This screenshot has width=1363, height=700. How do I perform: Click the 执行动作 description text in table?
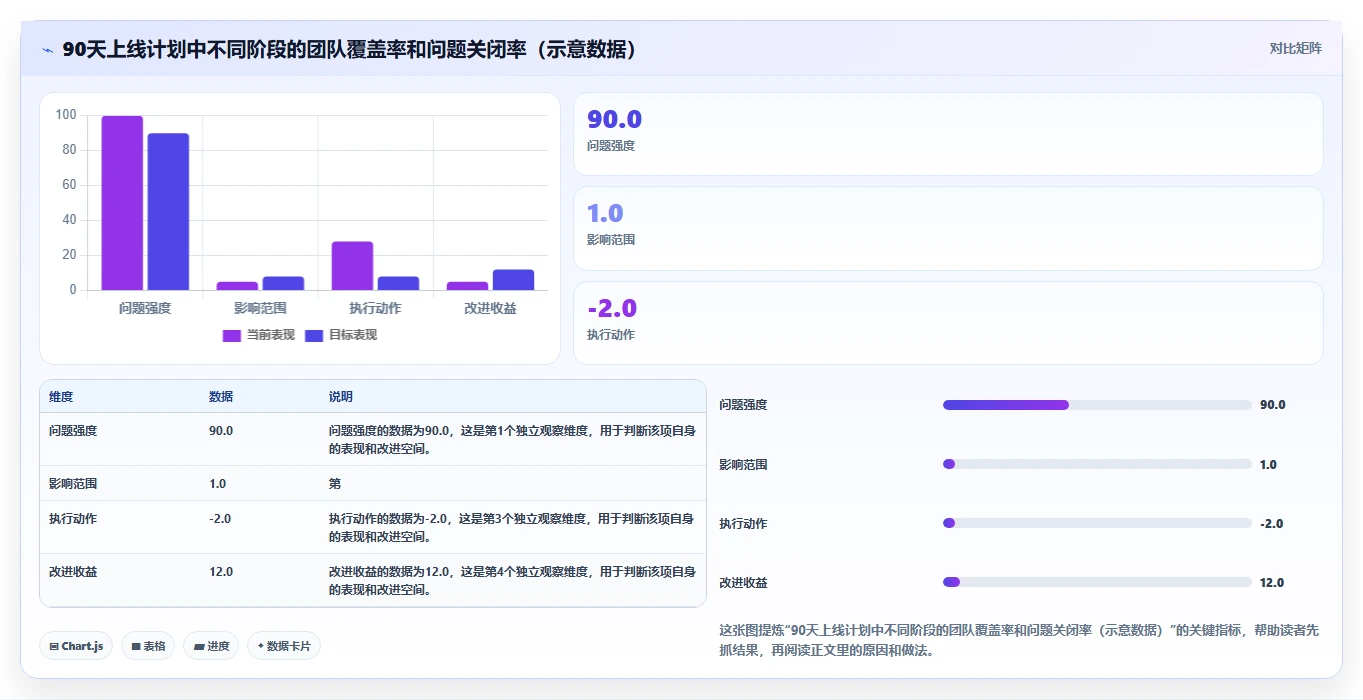(512, 528)
